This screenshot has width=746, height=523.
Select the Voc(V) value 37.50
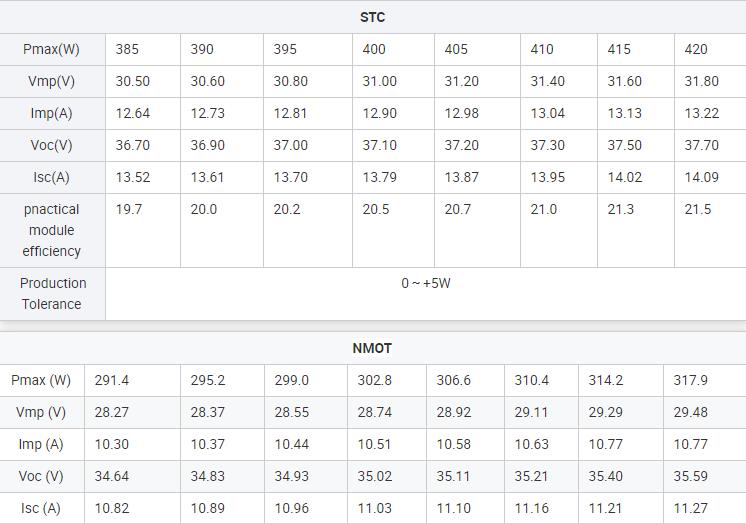click(x=624, y=145)
